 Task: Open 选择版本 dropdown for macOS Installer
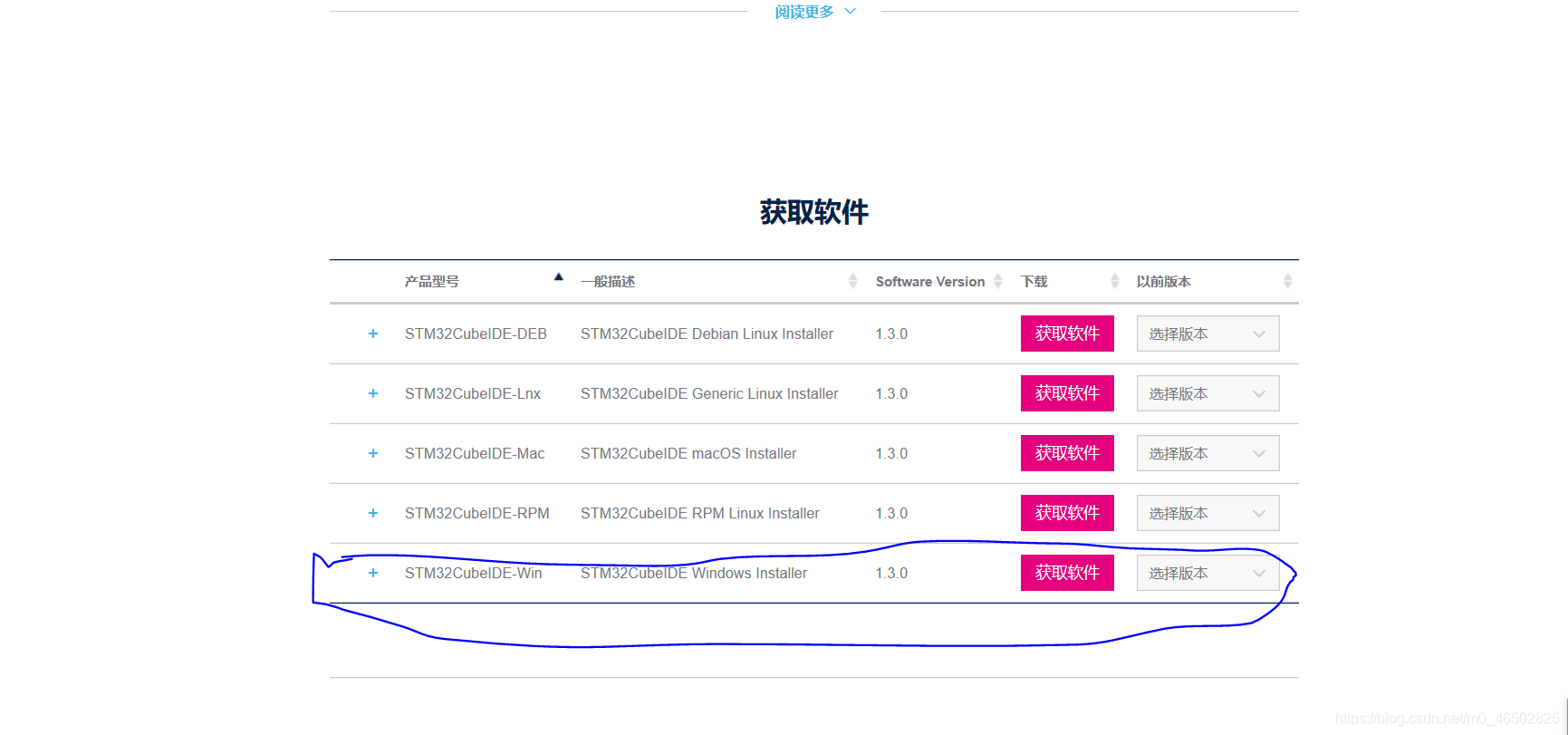point(1207,453)
